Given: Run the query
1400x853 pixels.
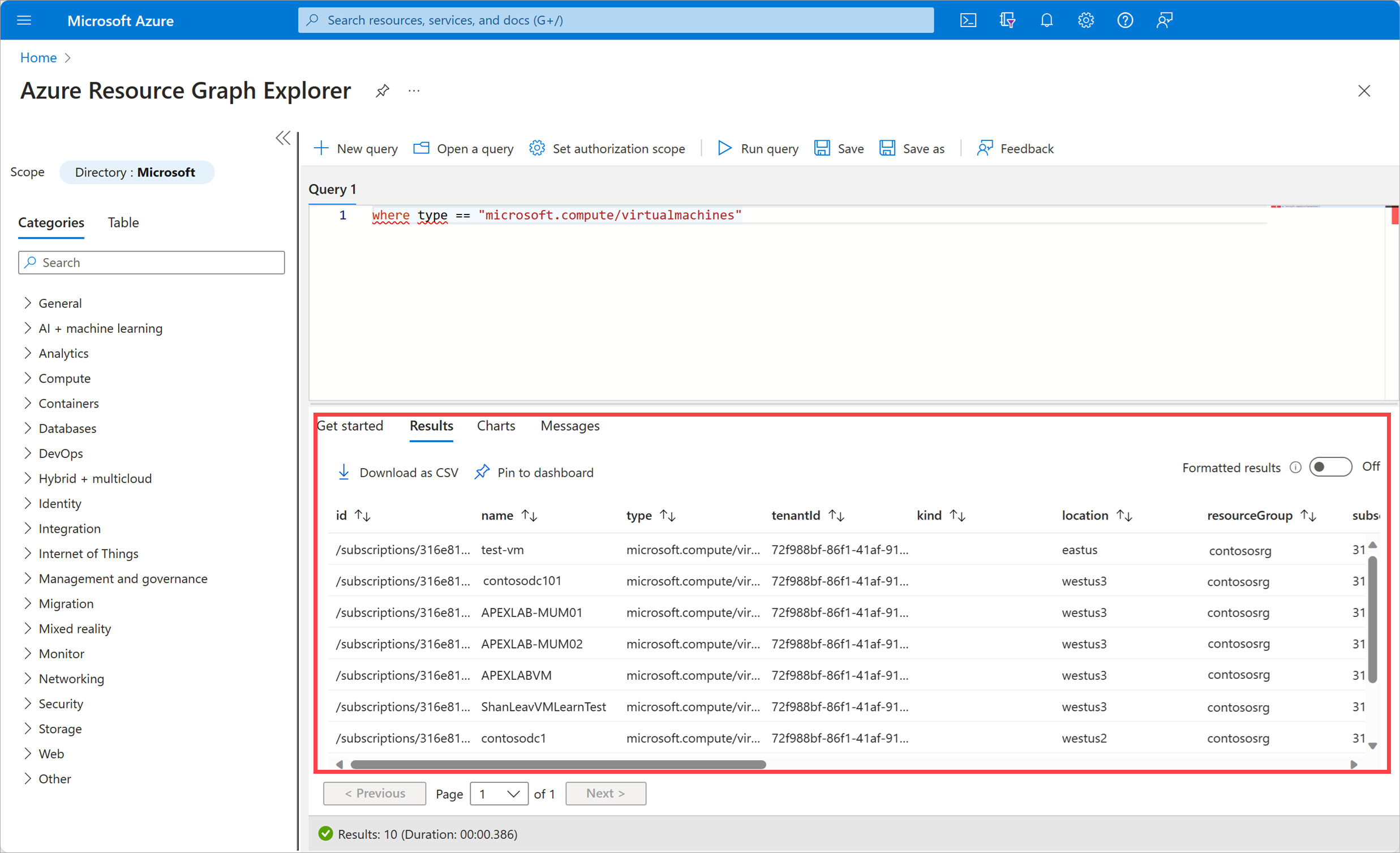Looking at the screenshot, I should 757,149.
